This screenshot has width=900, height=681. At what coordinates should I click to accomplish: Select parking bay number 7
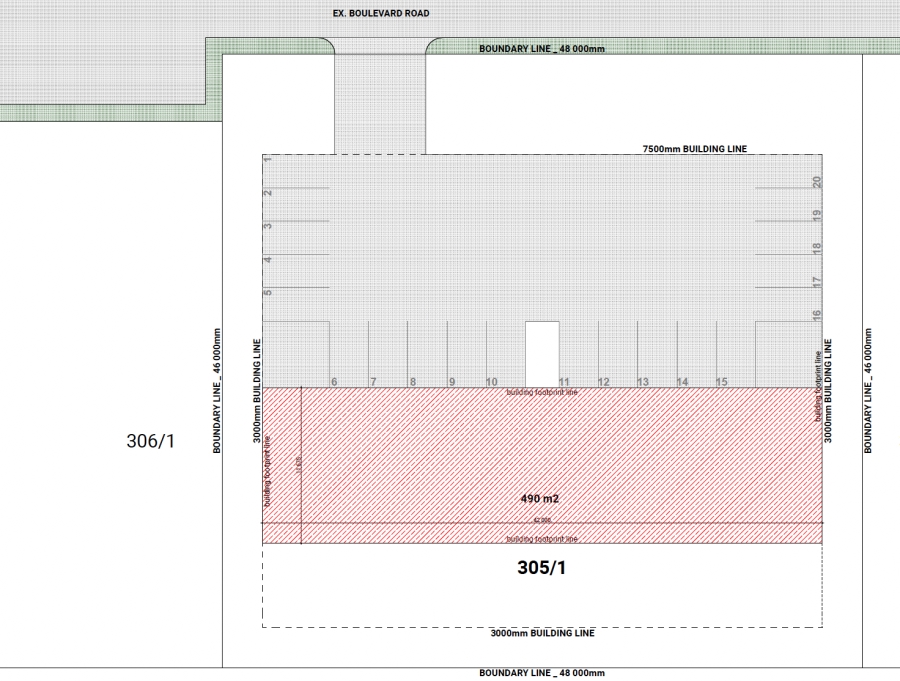click(x=373, y=382)
